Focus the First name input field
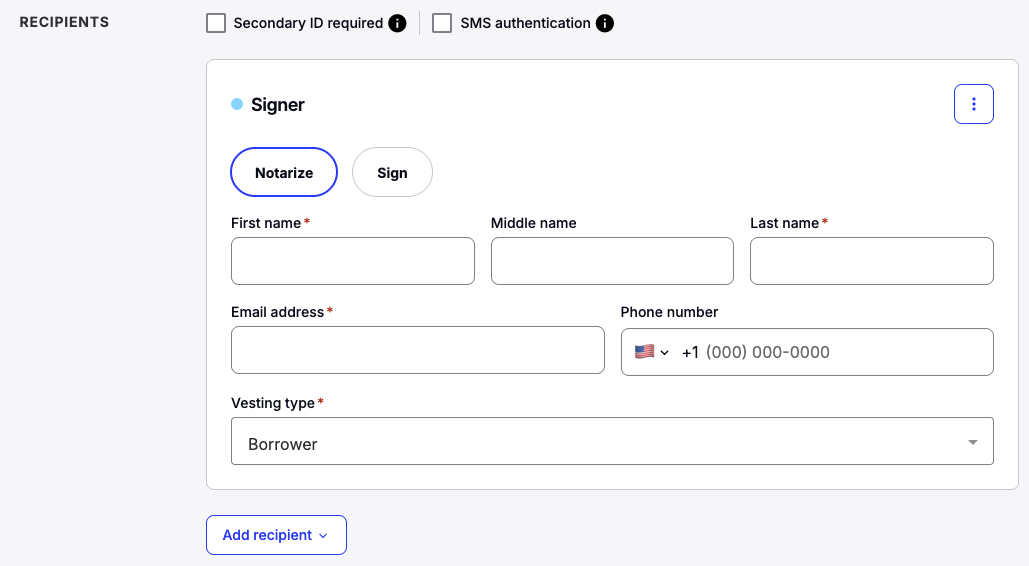Image resolution: width=1029 pixels, height=566 pixels. click(352, 261)
